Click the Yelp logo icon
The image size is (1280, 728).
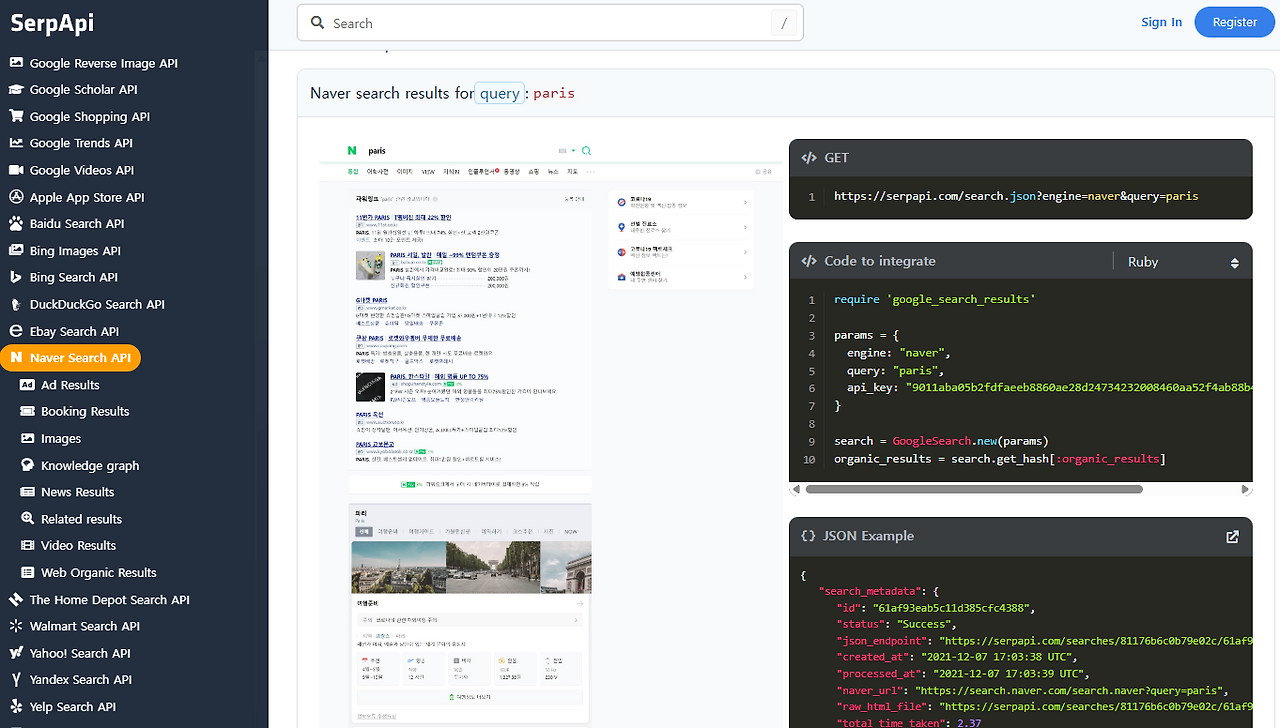(16, 706)
